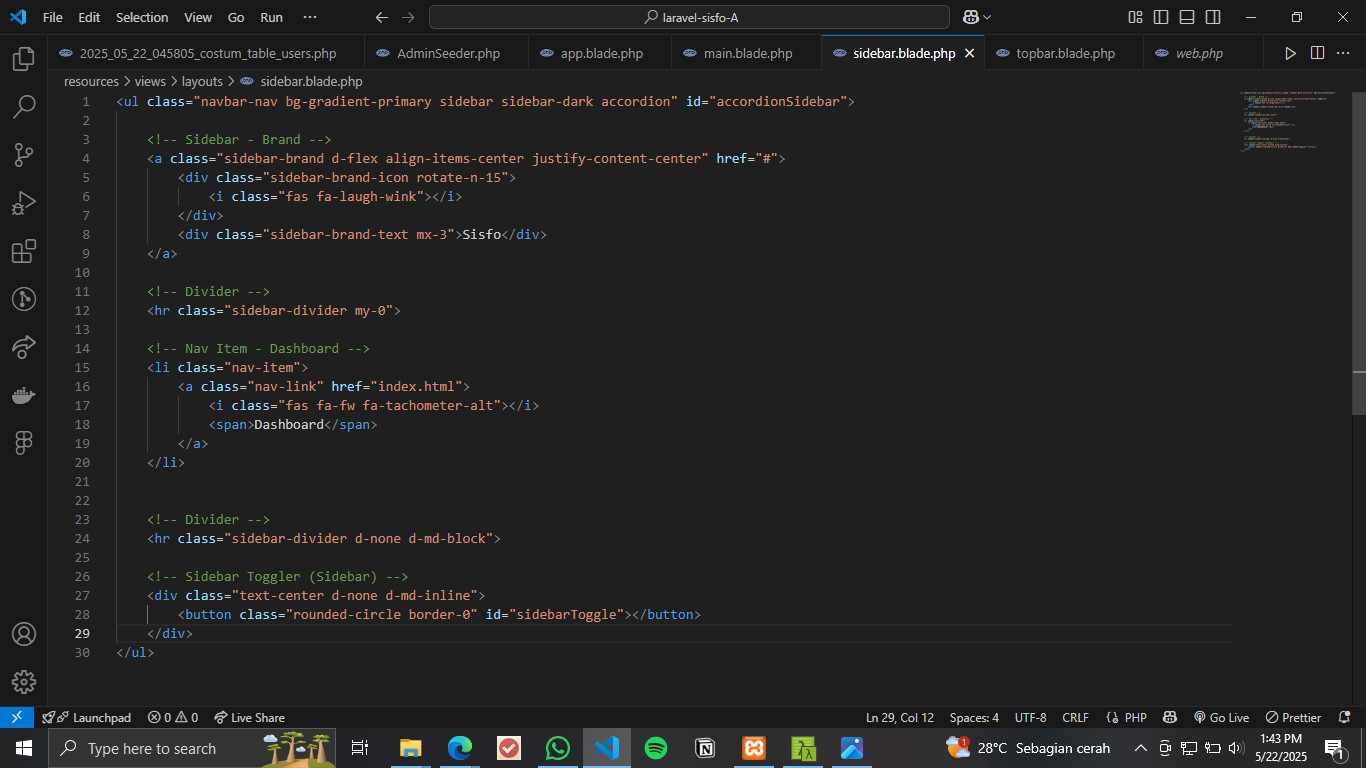Open the Explorer view in activity bar

(24, 59)
